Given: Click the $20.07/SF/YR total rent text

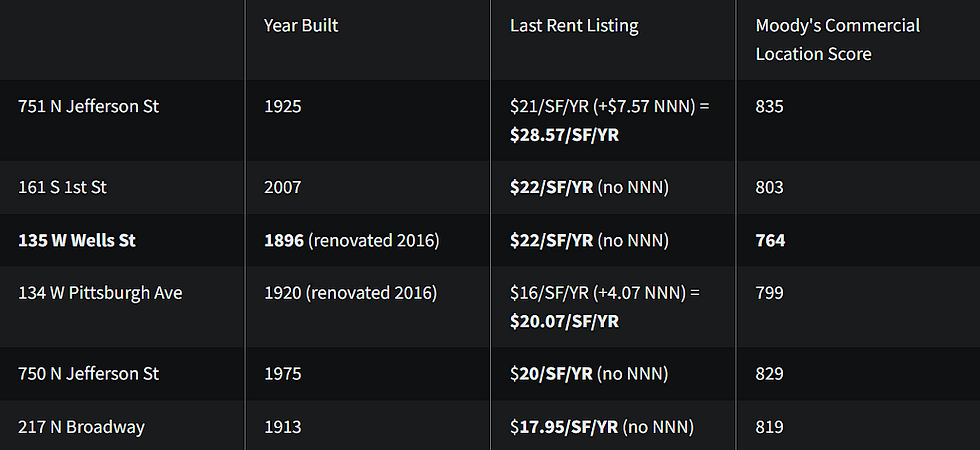Looking at the screenshot, I should tap(564, 321).
